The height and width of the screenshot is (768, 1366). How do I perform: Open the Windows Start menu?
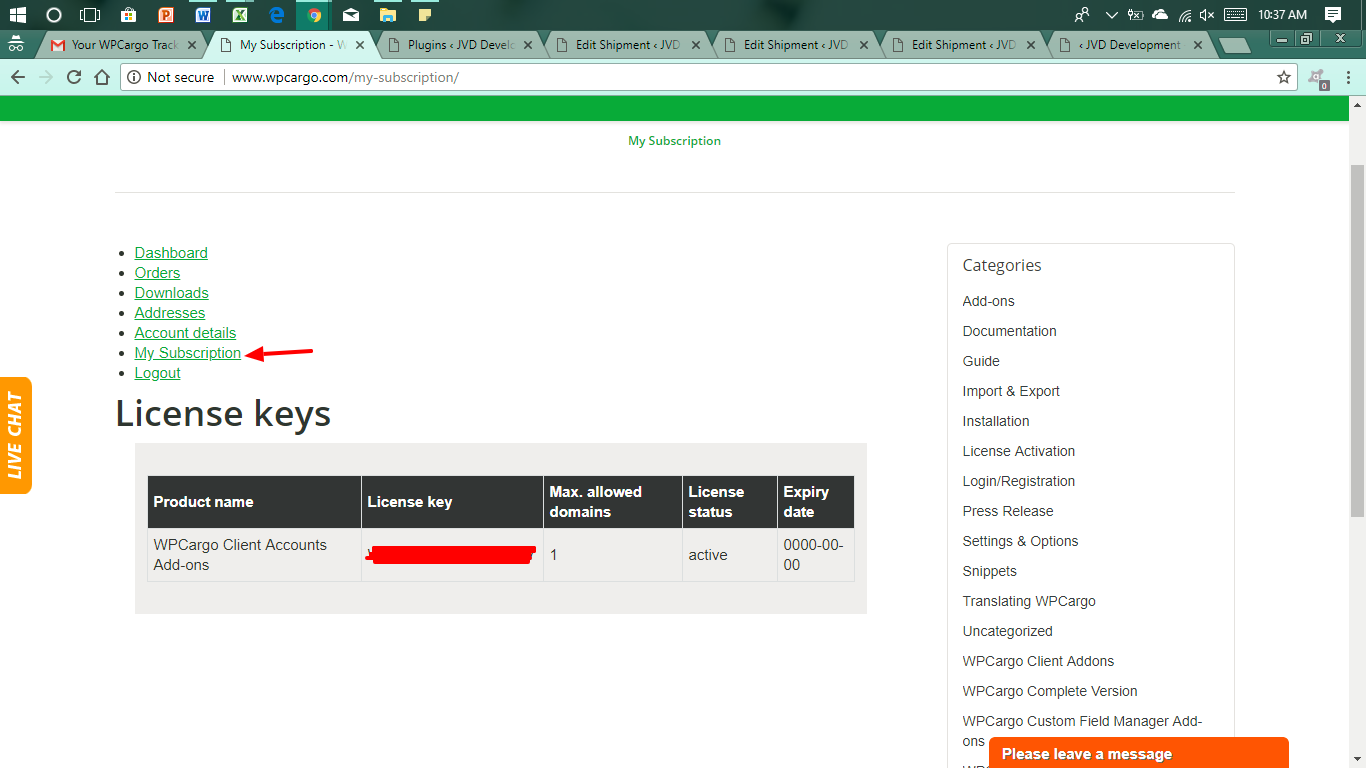tap(17, 15)
